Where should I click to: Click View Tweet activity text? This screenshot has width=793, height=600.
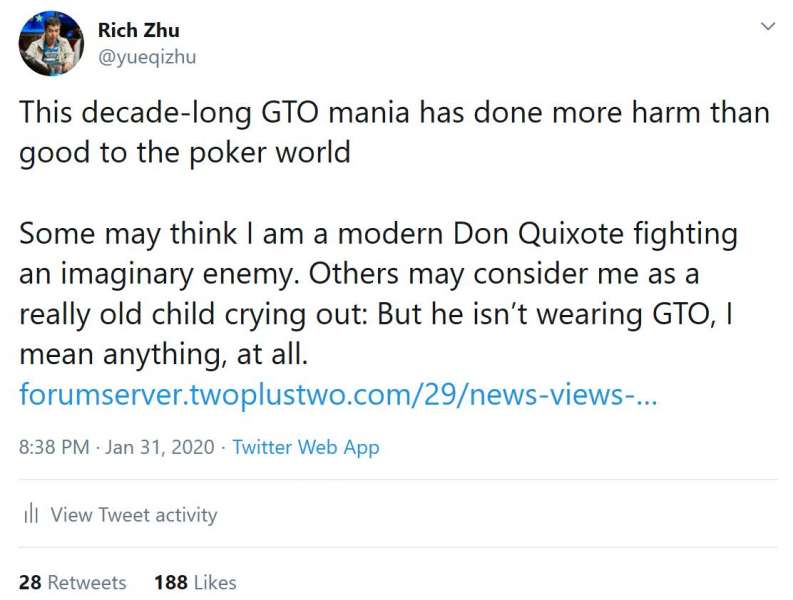coord(133,515)
